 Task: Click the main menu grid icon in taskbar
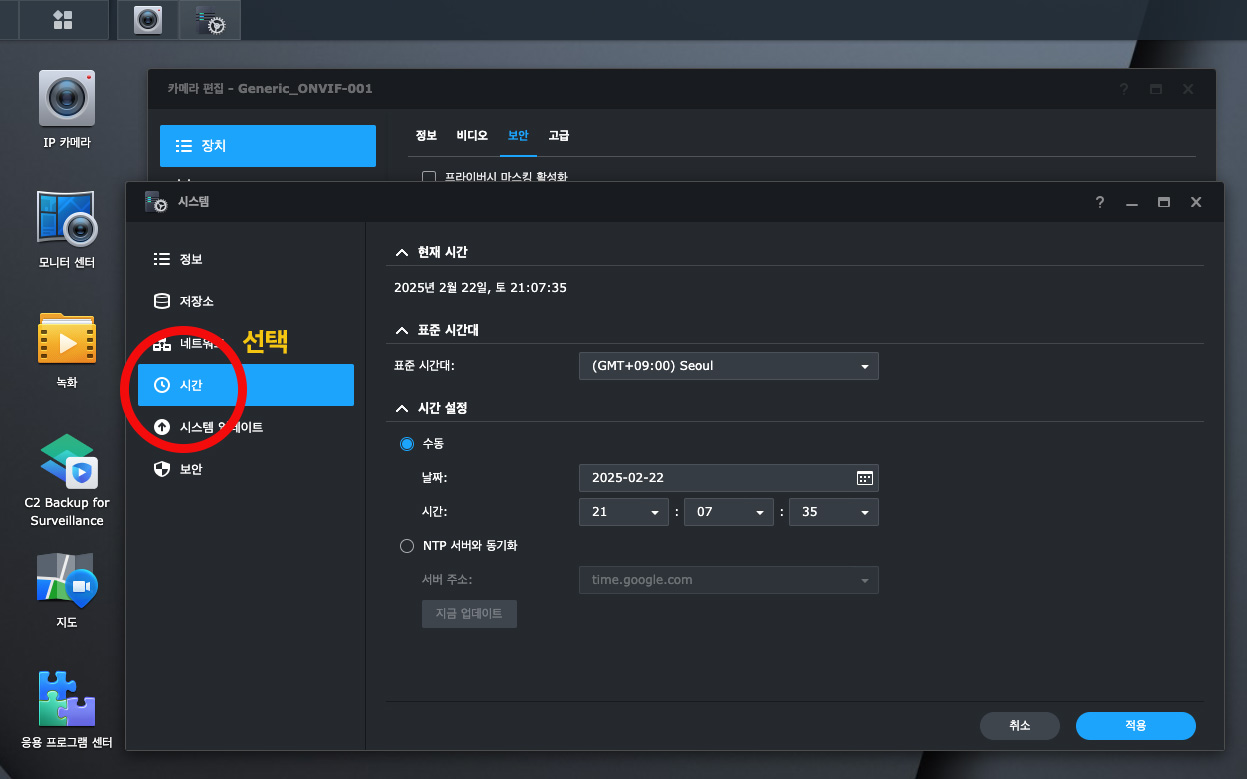[x=62, y=20]
